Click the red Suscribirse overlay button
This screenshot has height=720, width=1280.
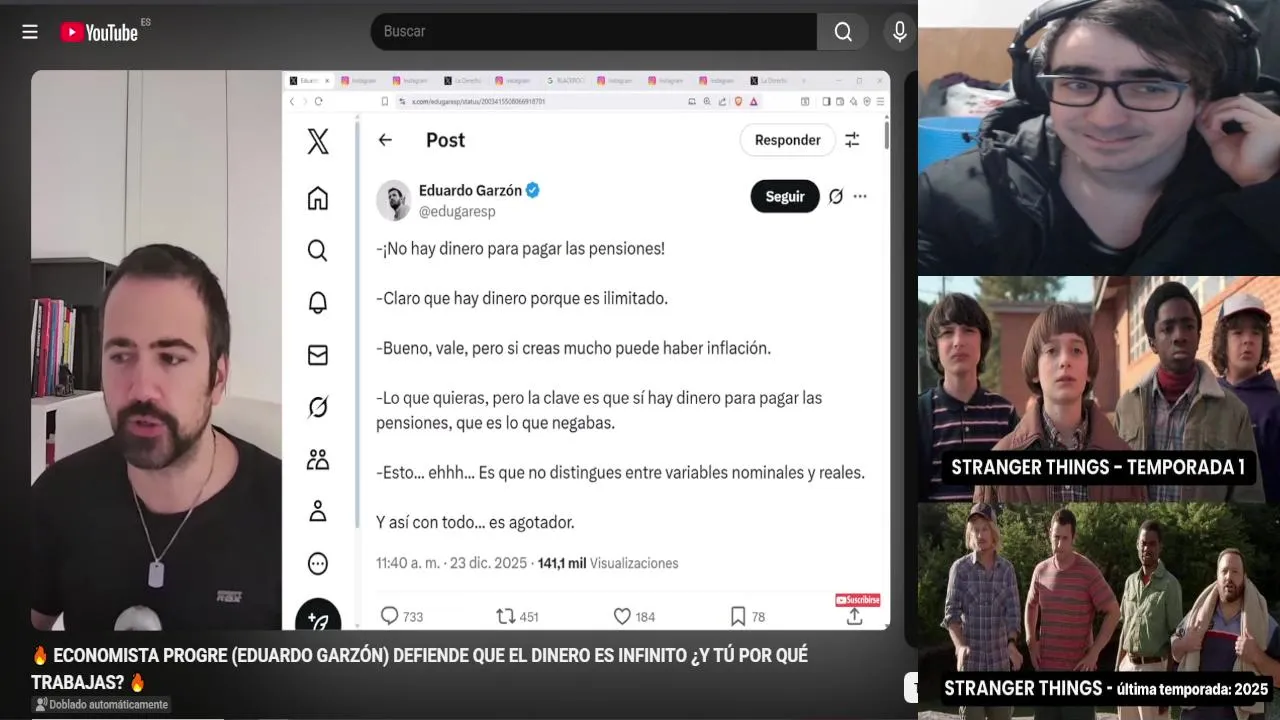point(858,600)
